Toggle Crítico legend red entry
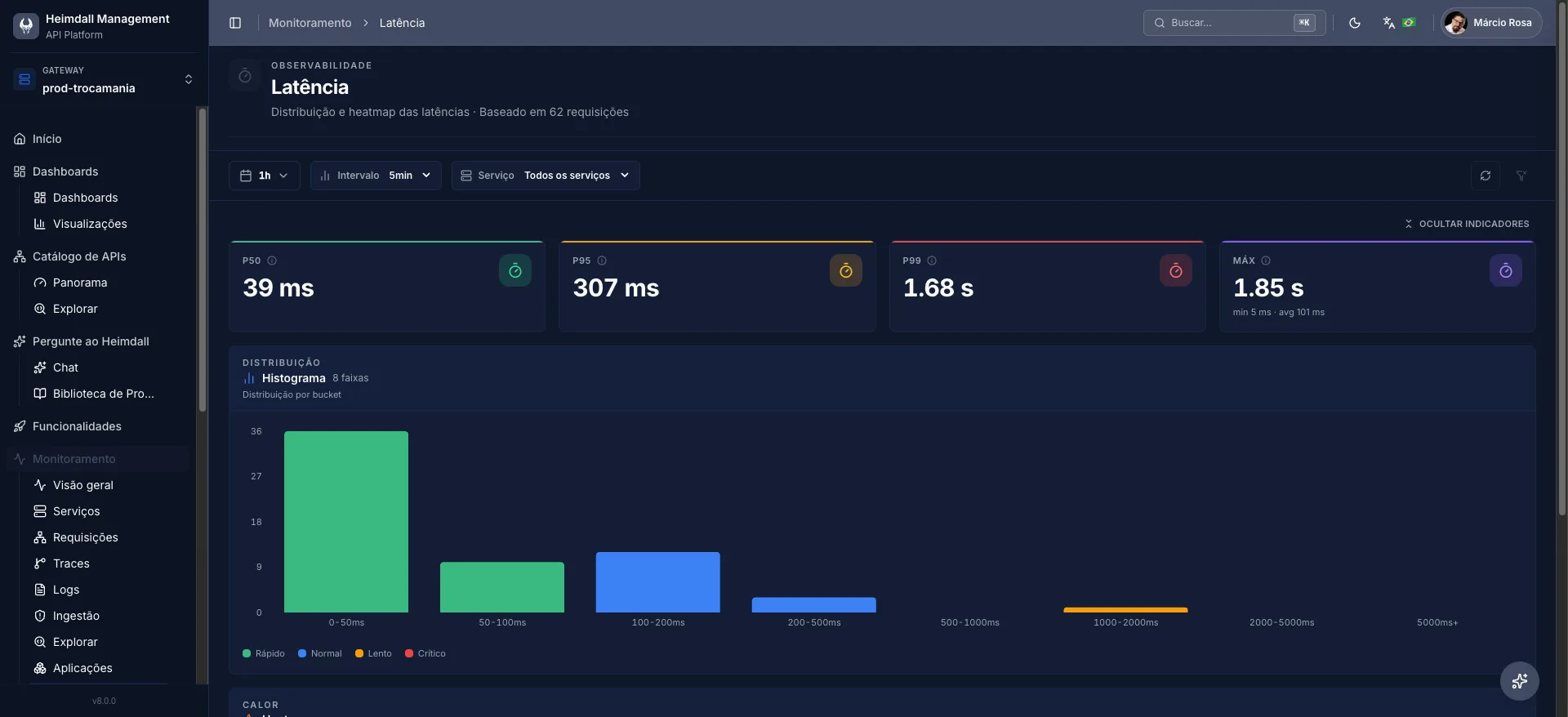 click(425, 653)
